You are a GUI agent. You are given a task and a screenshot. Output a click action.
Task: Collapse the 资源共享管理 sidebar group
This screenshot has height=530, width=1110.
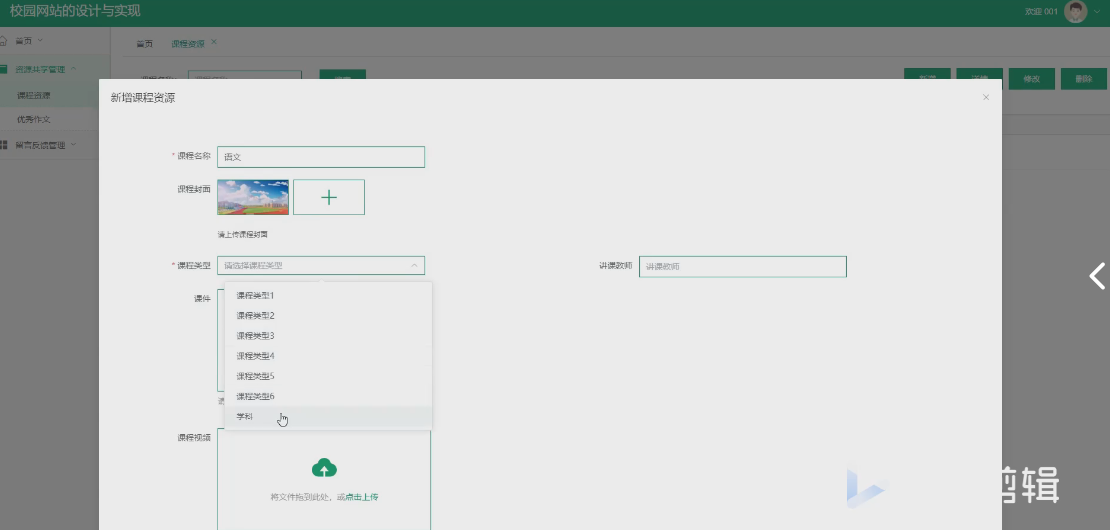(x=74, y=69)
